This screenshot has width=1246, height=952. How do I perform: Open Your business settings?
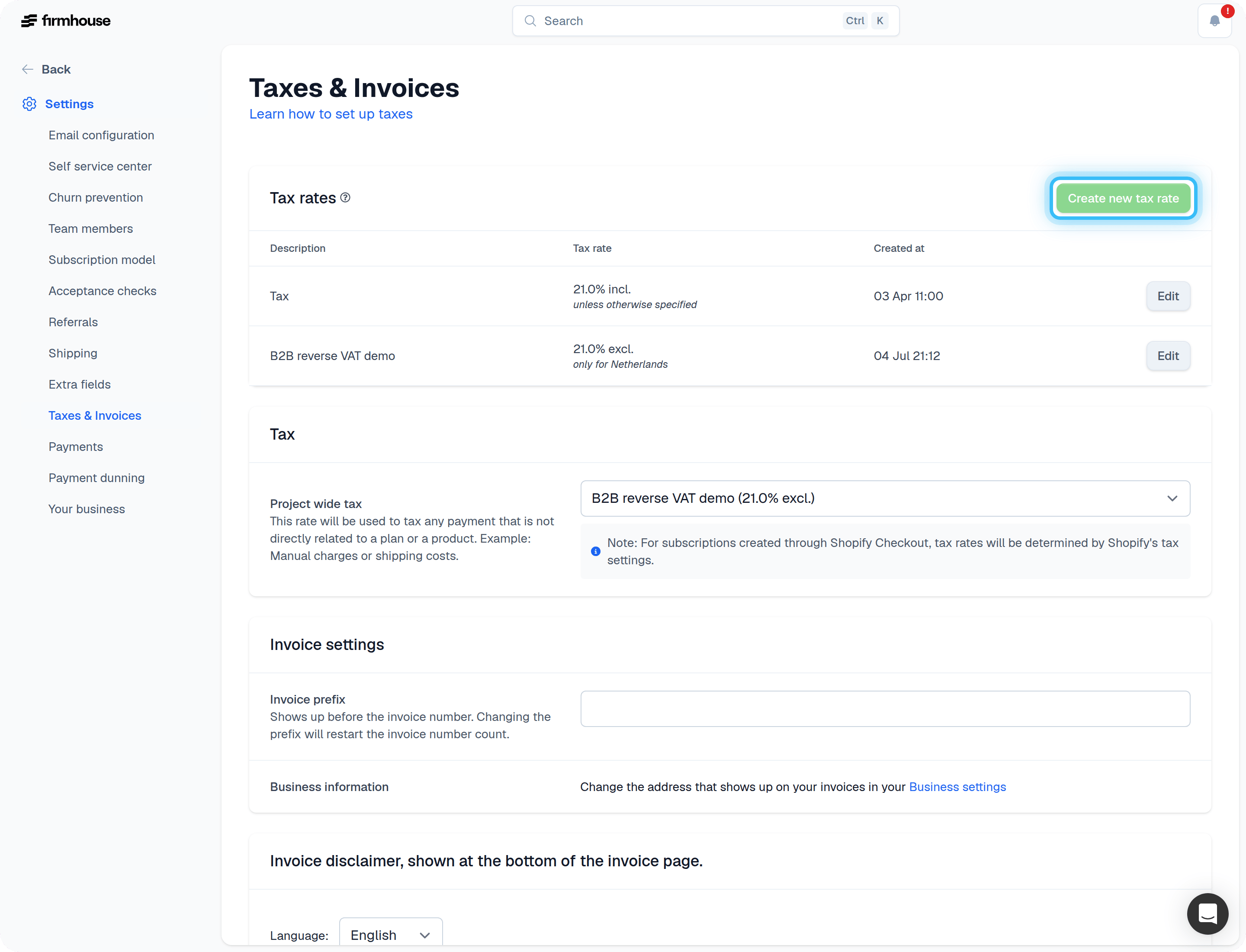87,509
